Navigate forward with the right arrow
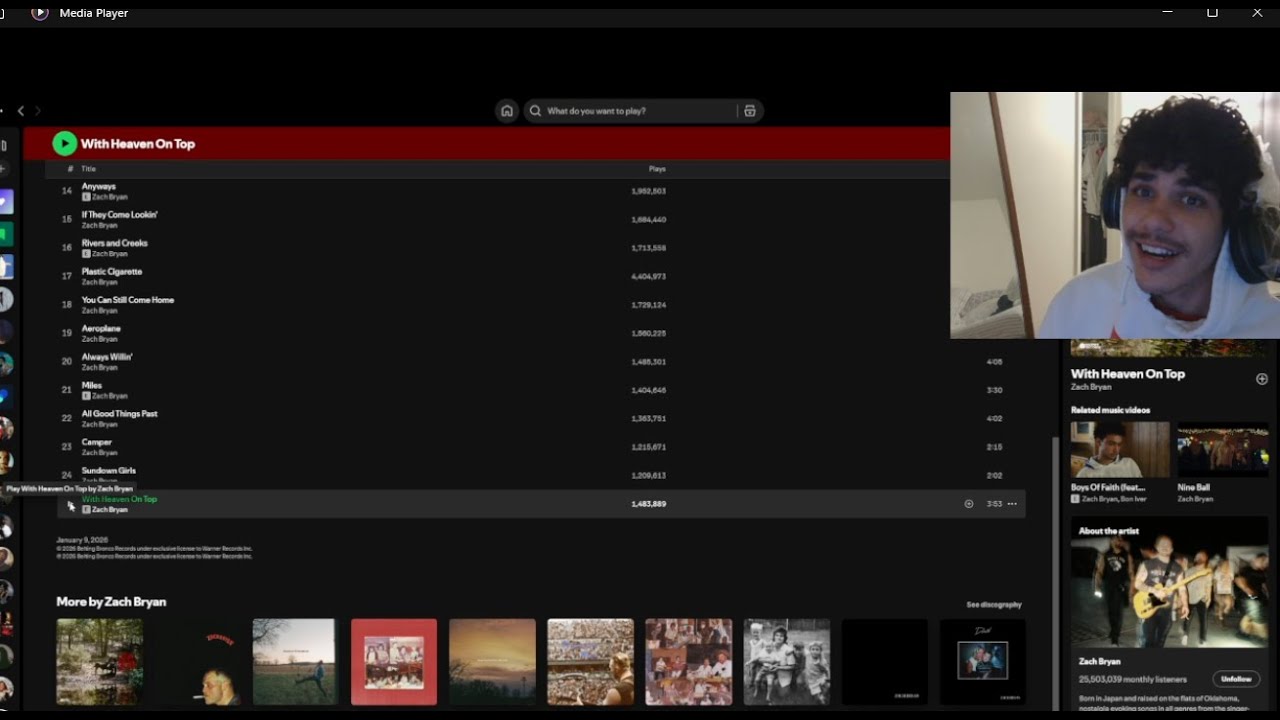The width and height of the screenshot is (1280, 720). pyautogui.click(x=38, y=111)
